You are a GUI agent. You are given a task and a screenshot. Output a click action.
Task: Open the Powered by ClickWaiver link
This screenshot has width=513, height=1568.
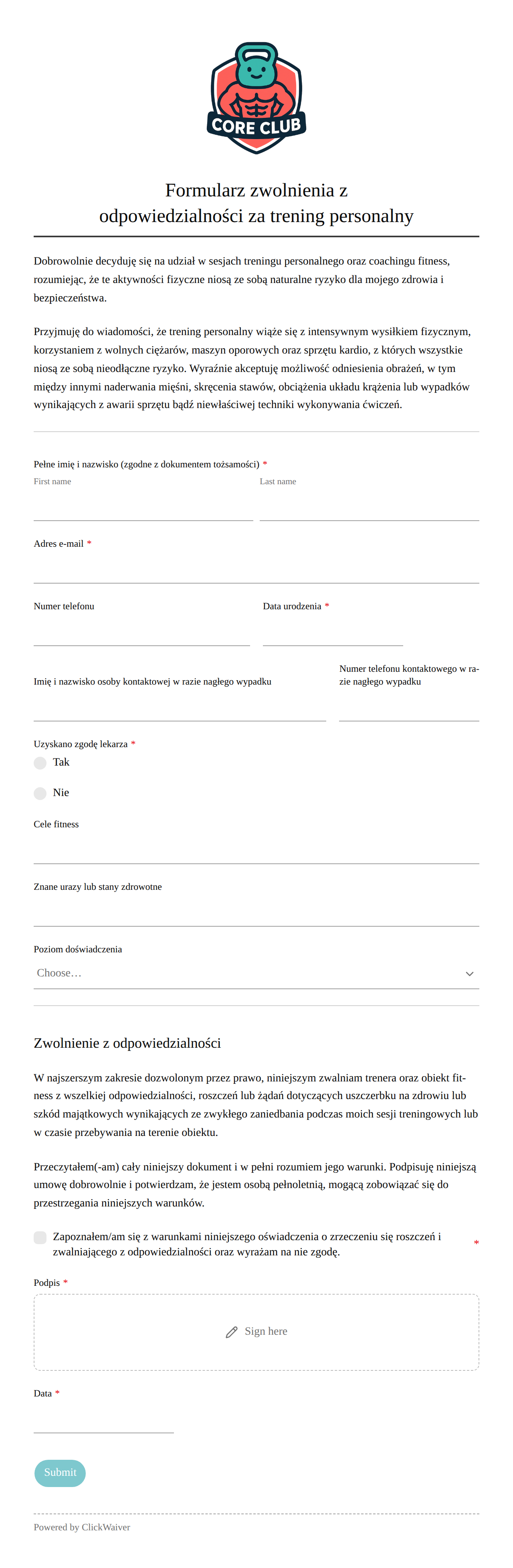pos(82,1527)
